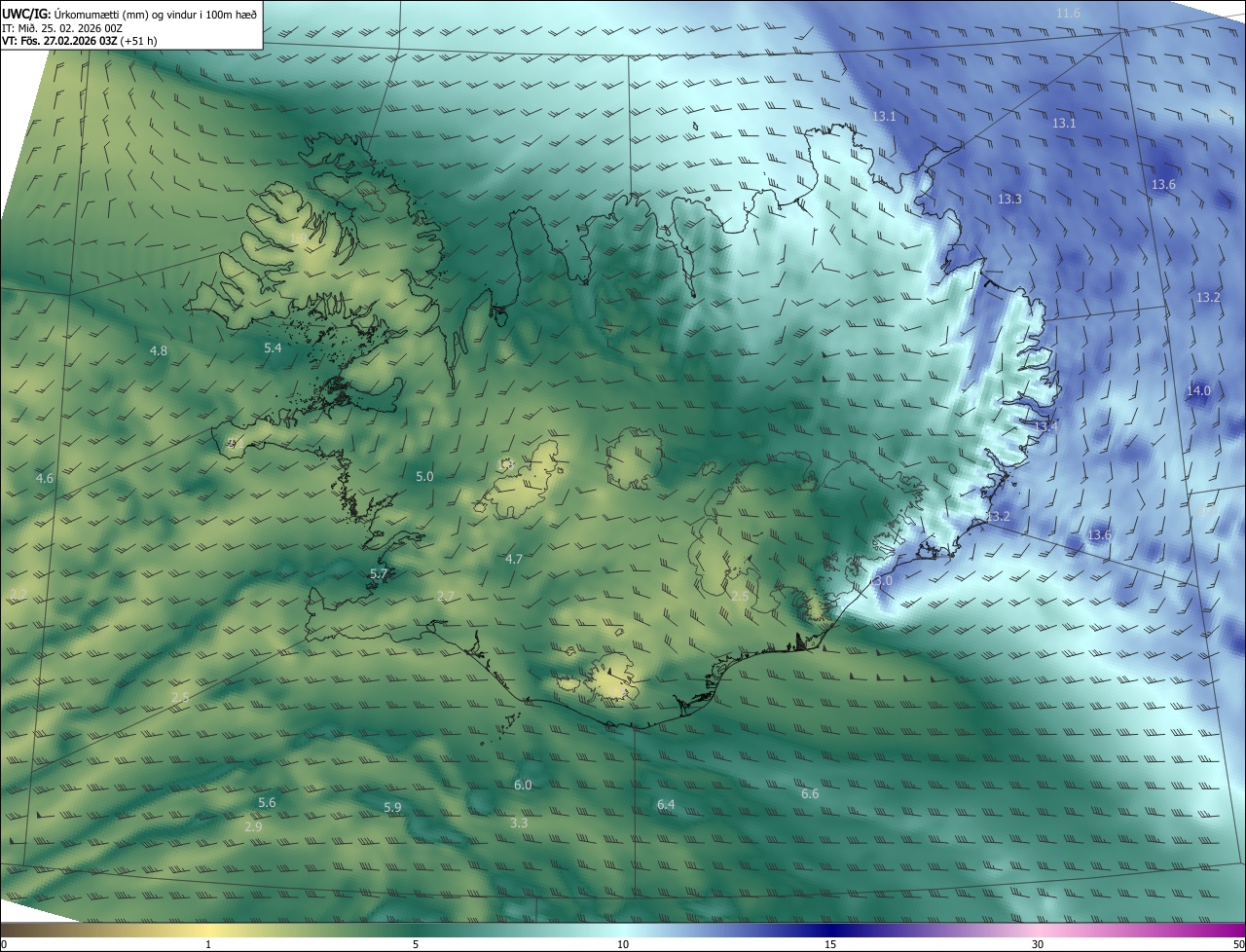Click the 5.7 value label
The image size is (1246, 952).
point(379,574)
